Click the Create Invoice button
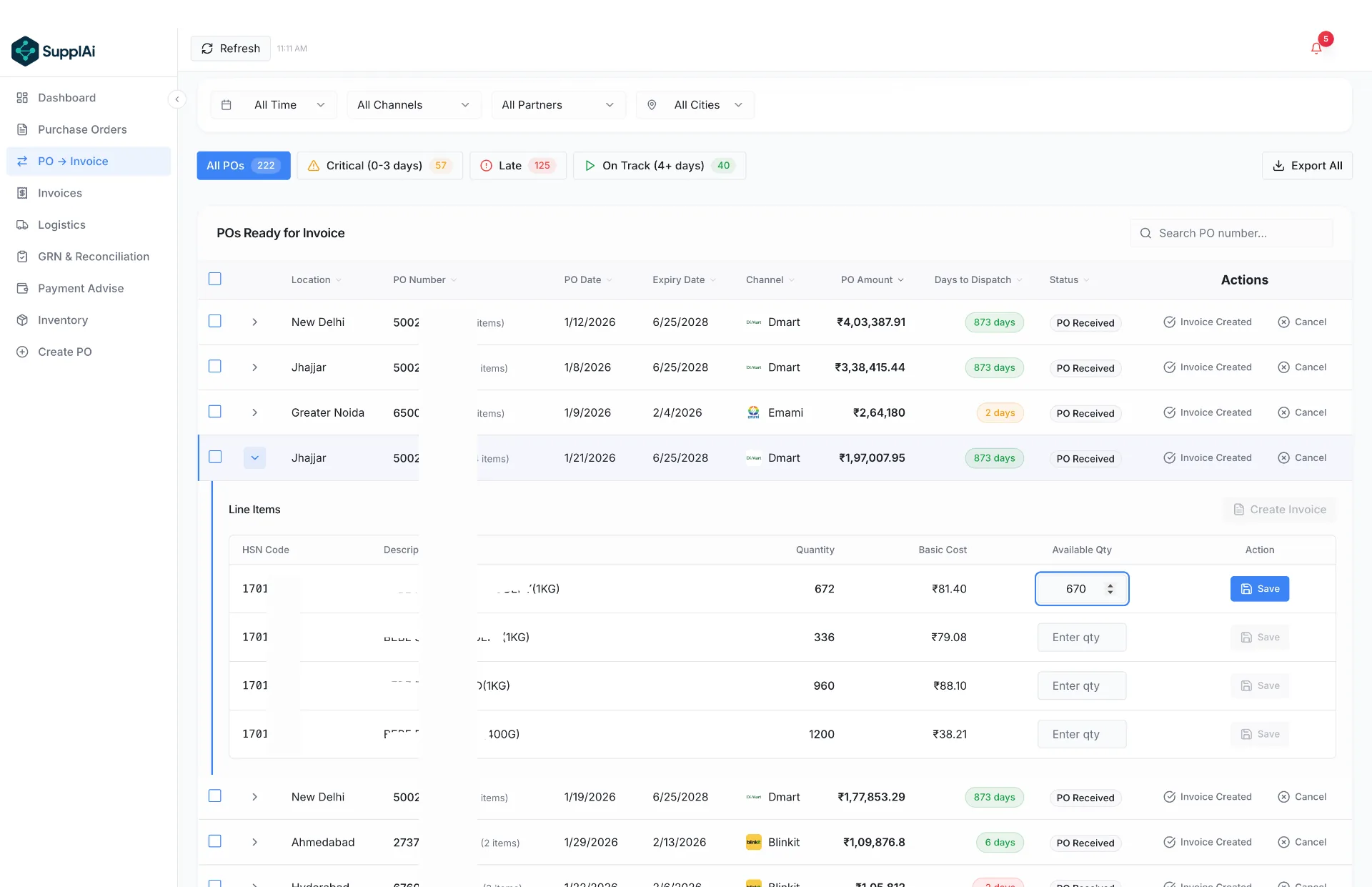1372x887 pixels. pos(1280,510)
